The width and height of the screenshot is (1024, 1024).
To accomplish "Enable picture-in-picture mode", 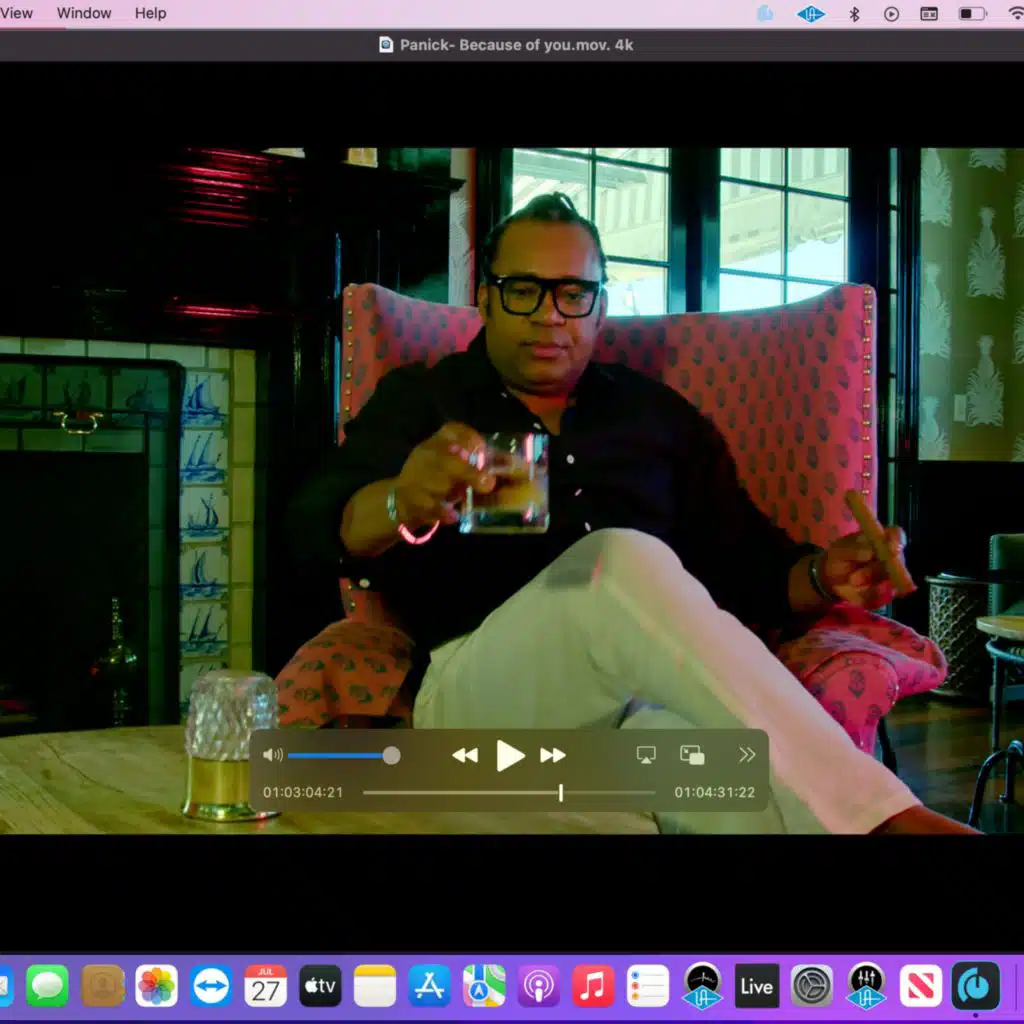I will coord(692,755).
